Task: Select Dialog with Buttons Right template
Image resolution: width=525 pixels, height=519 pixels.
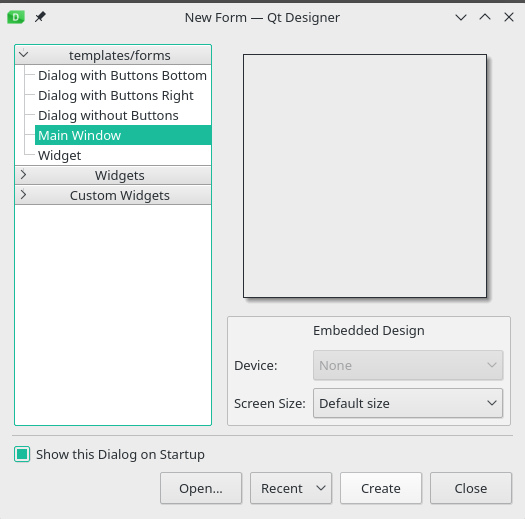Action: point(116,96)
